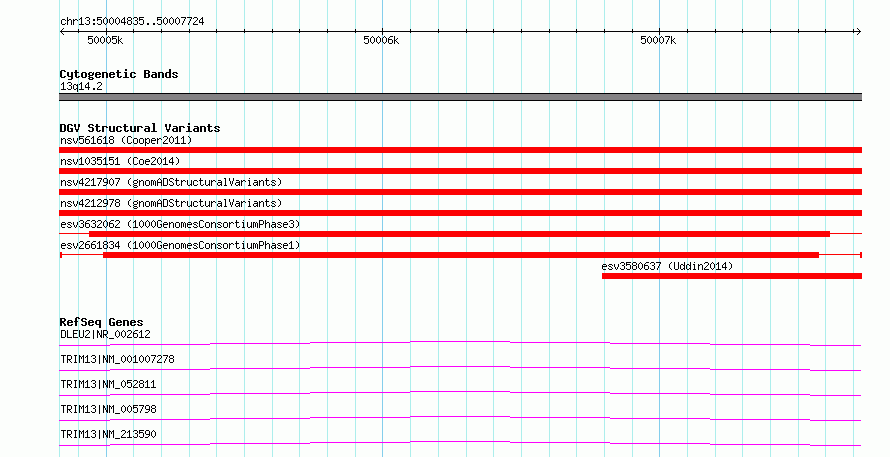Click the right arrow of the ruler
Viewport: 890px width, 457px height.
pos(858,32)
